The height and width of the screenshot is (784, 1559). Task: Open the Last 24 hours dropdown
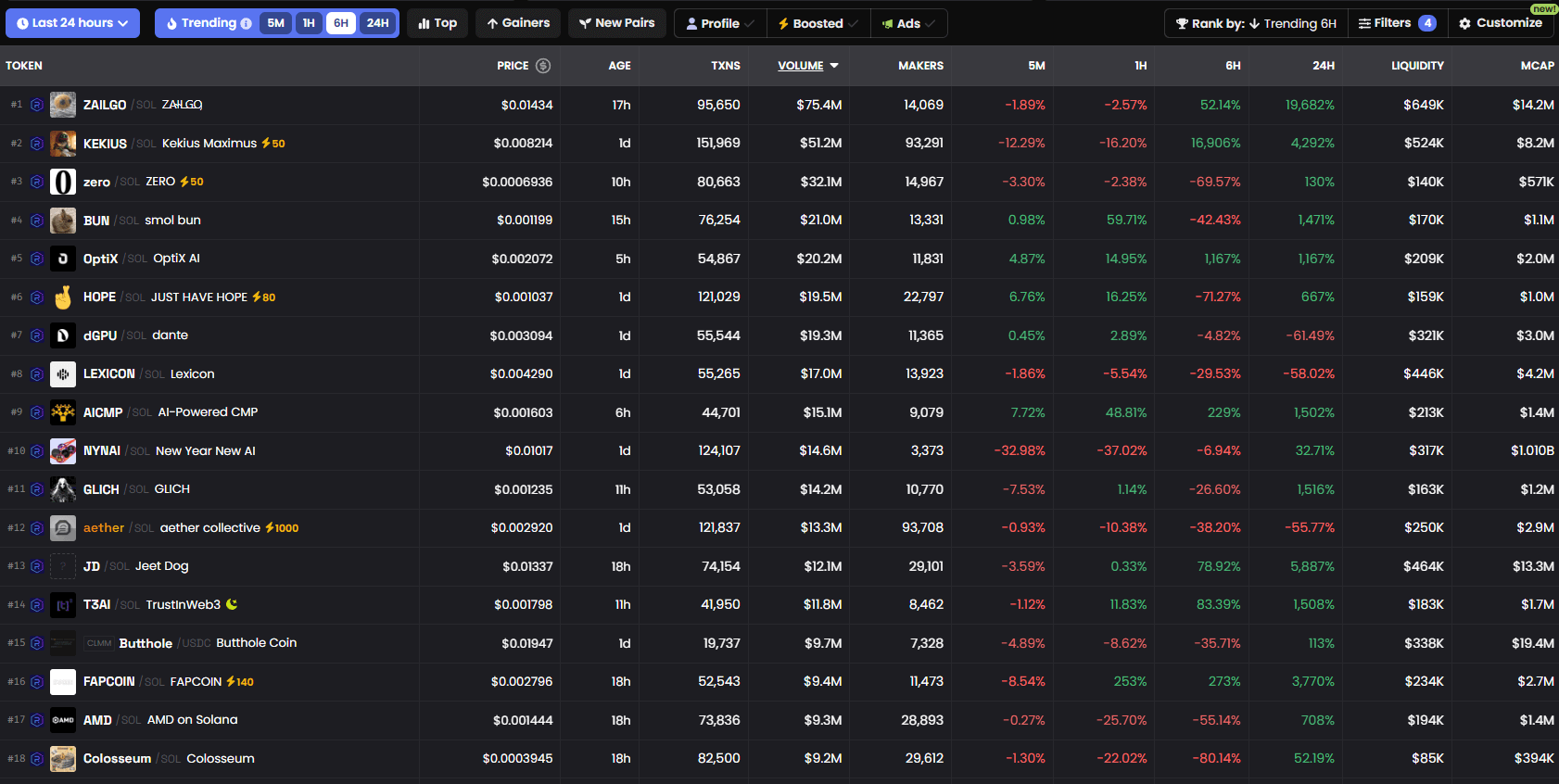(72, 23)
